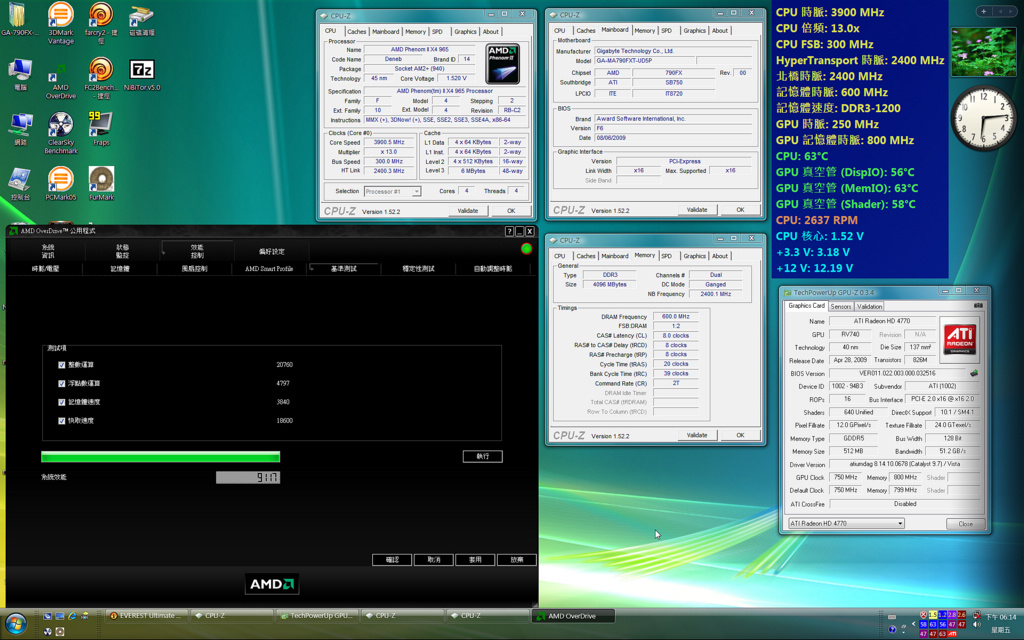This screenshot has width=1024, height=640.
Task: Switch to the Sensors tab in GPU-Z
Action: click(840, 306)
